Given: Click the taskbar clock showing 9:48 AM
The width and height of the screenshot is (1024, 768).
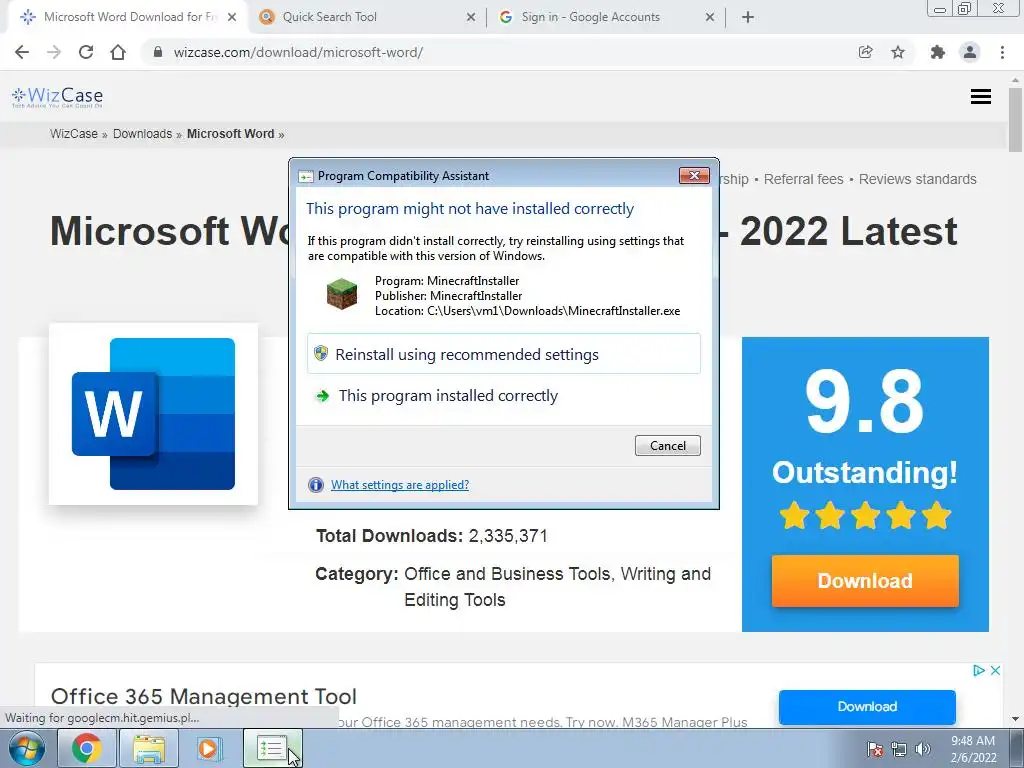Looking at the screenshot, I should (x=973, y=749).
